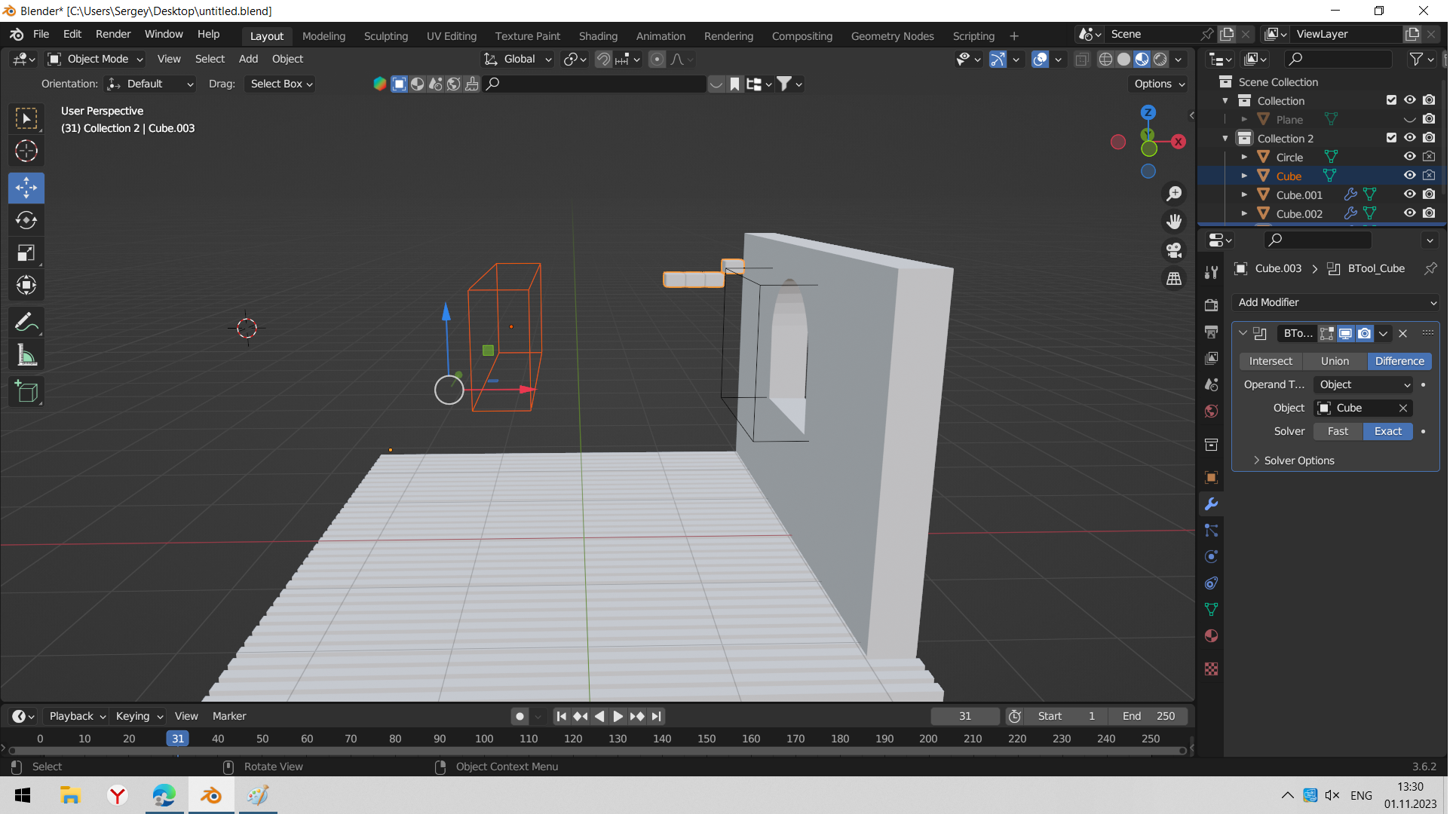Set boolean operation to Union

(1334, 361)
